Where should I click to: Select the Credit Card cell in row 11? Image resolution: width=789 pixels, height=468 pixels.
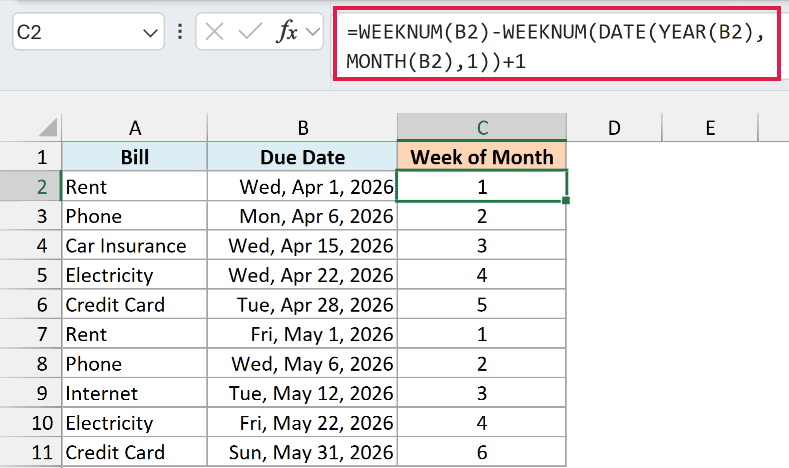pos(134,452)
